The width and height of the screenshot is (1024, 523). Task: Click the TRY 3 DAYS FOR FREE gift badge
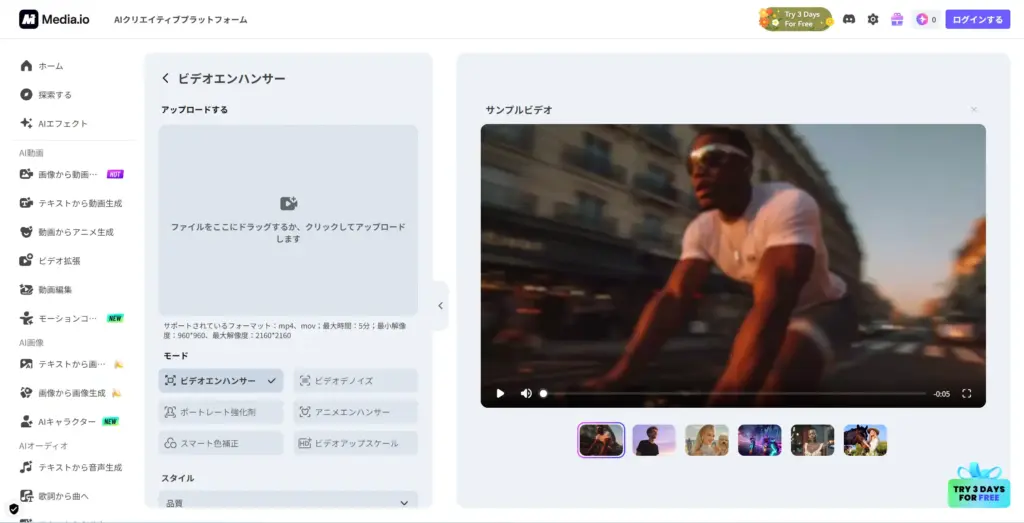pos(978,485)
